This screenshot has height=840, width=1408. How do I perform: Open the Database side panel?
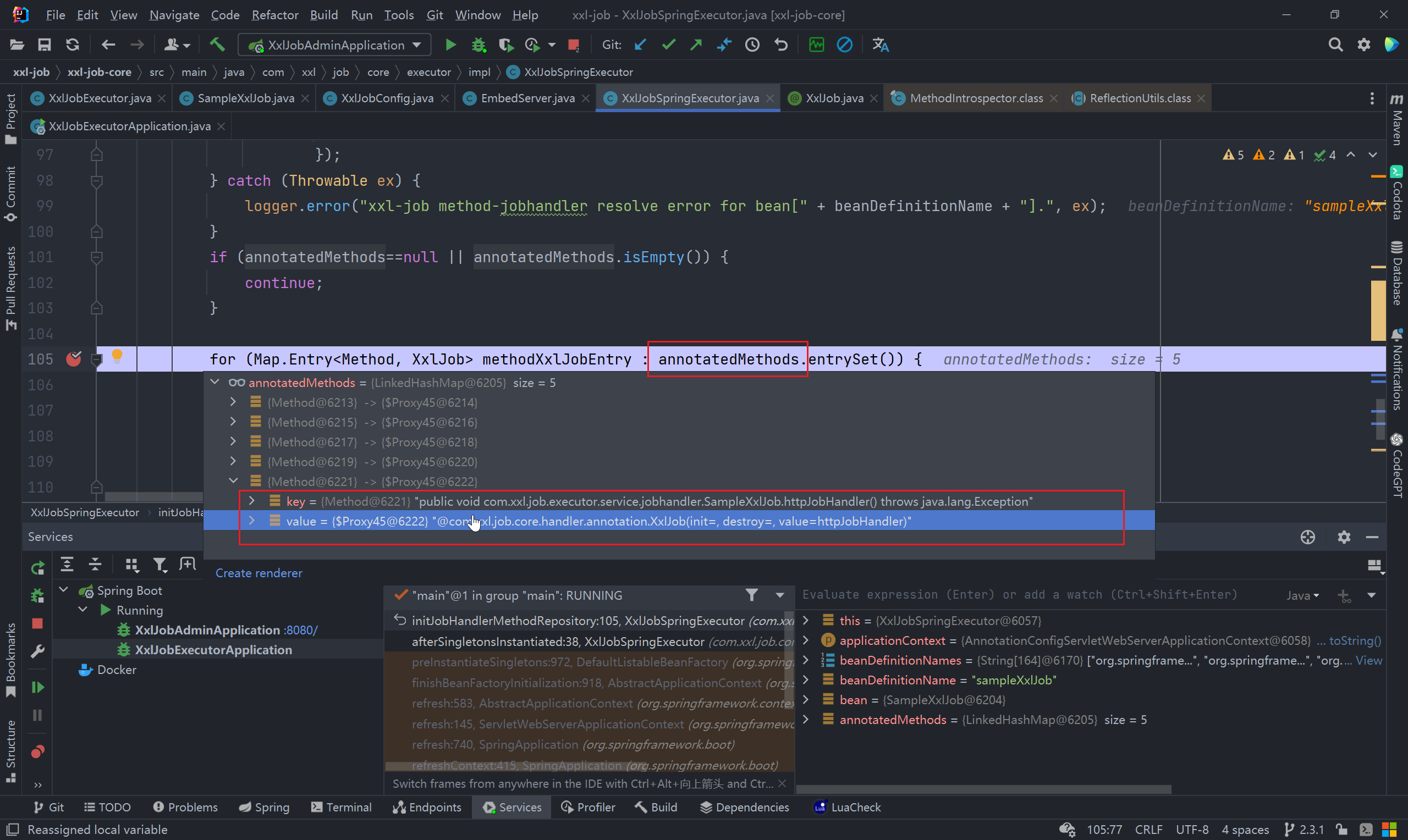coord(1396,273)
